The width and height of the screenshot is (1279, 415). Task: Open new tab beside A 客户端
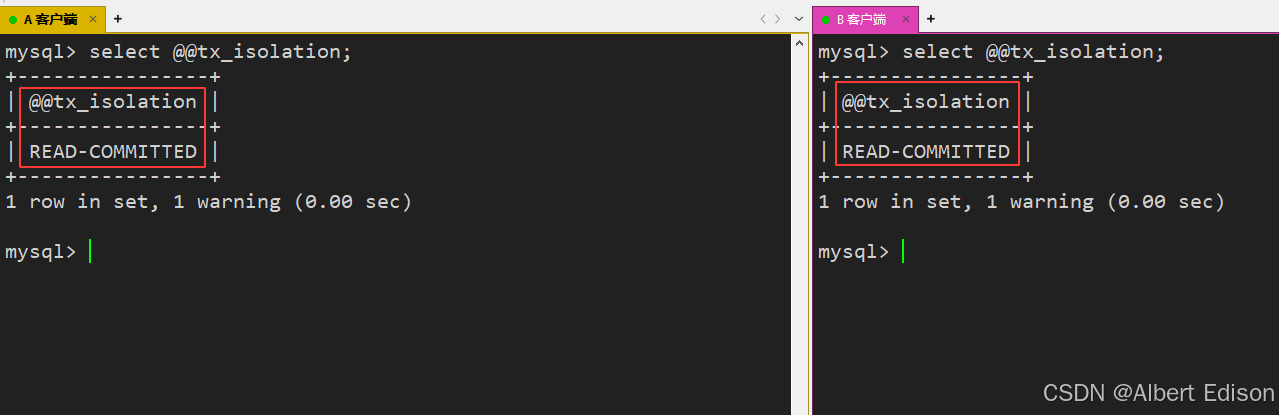118,19
